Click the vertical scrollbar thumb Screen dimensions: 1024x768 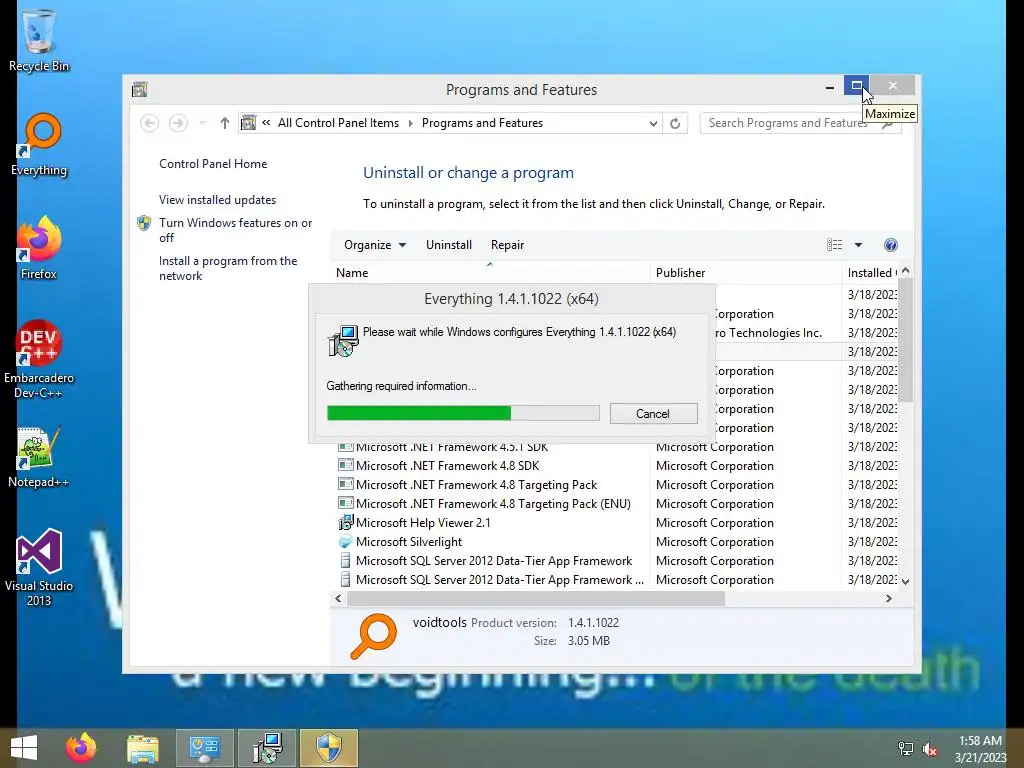coord(905,340)
